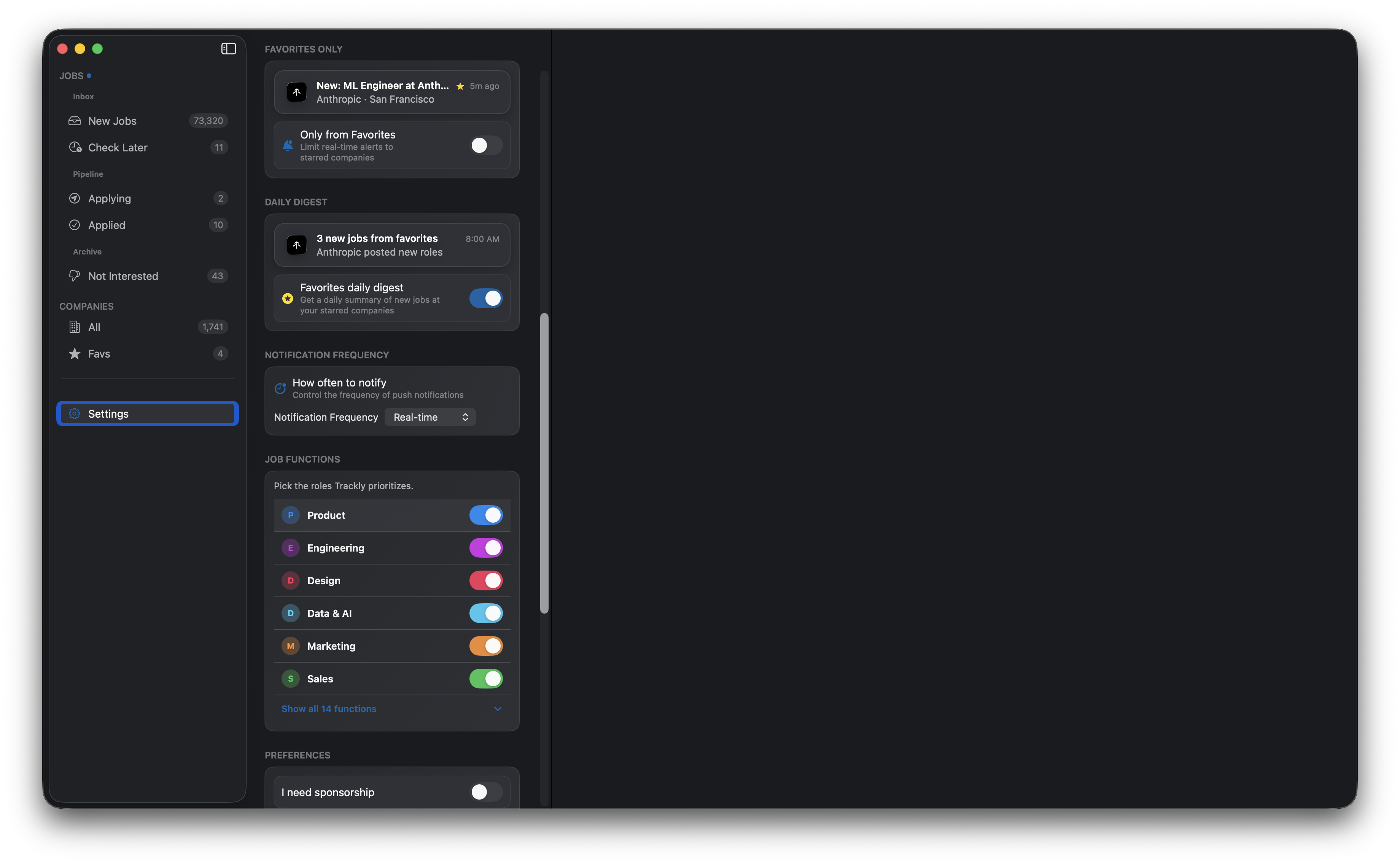Viewport: 1400px width, 865px height.
Task: Click the chevron beside Show all functions
Action: pyautogui.click(x=497, y=709)
